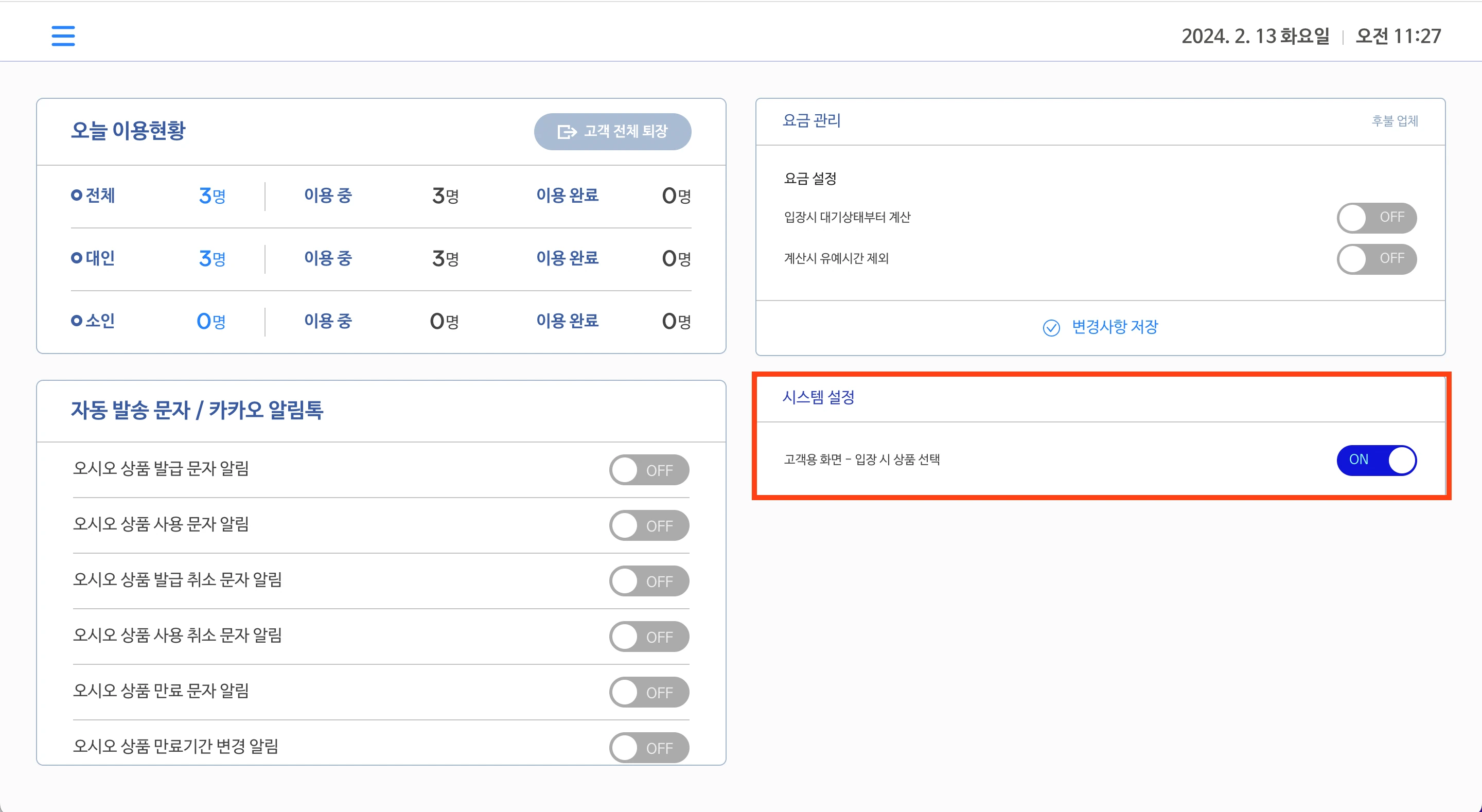Enable 오시오 상품 사용 문자 알림 switch
Screen dimensions: 1482x812
pyautogui.click(x=649, y=525)
